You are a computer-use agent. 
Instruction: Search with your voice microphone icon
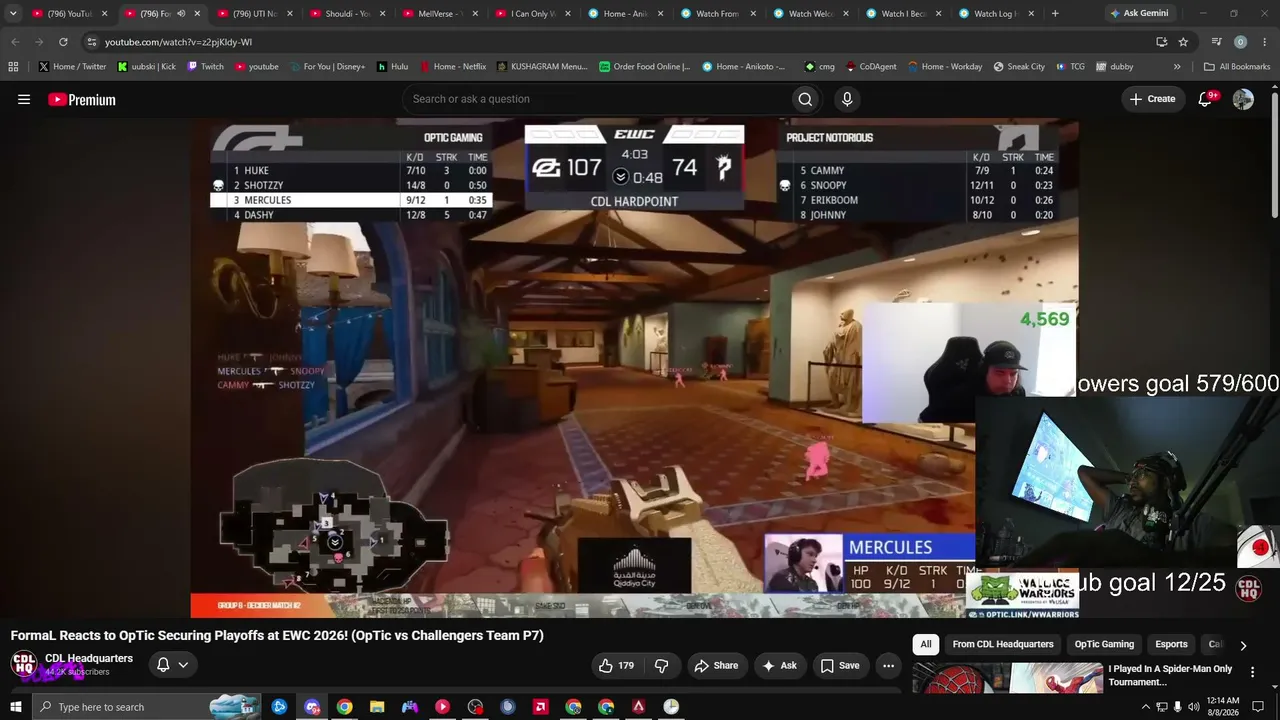(847, 99)
